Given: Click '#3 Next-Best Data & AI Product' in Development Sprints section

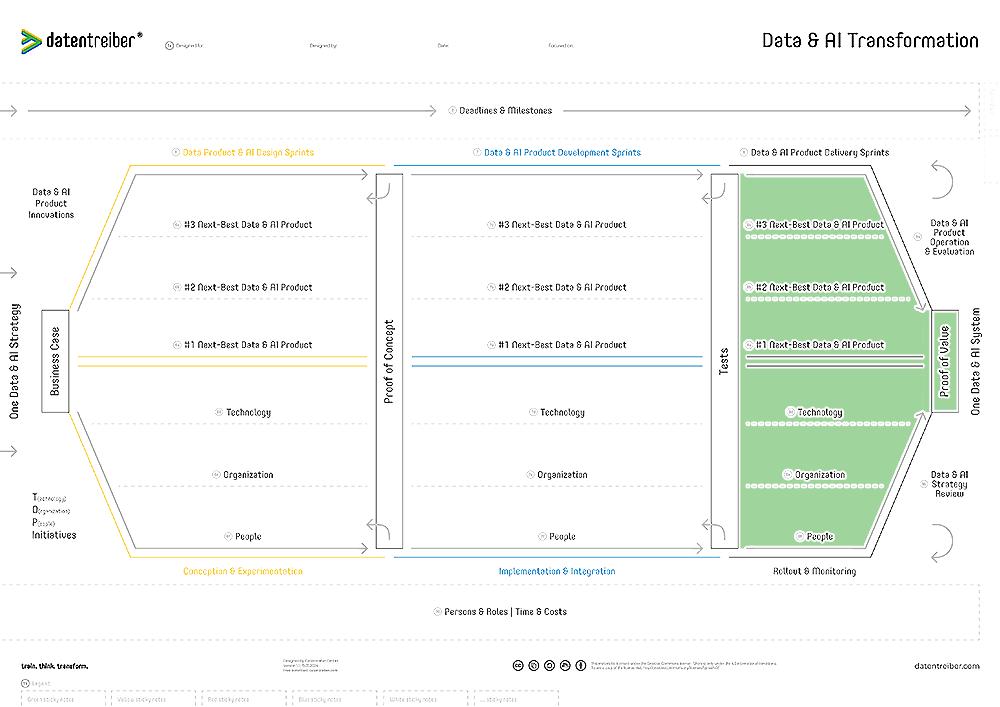Looking at the screenshot, I should (562, 224).
